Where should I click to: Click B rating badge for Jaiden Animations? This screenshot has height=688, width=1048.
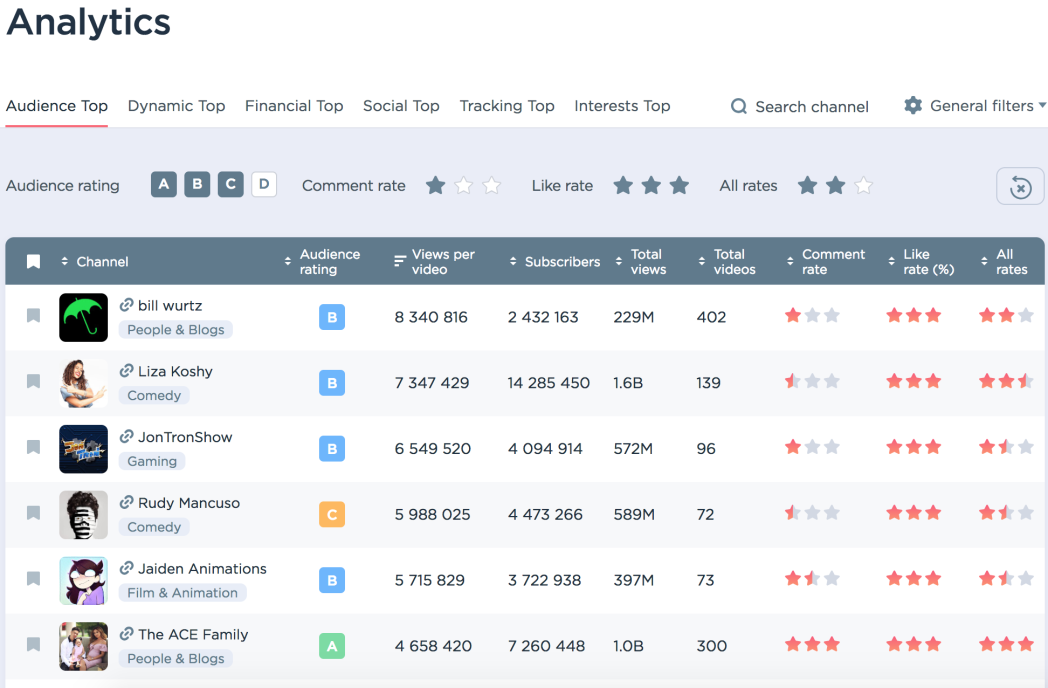(x=332, y=580)
